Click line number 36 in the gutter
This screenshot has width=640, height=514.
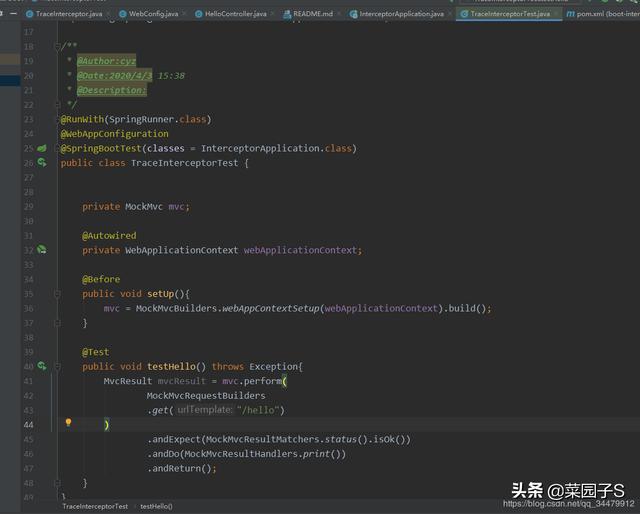[28, 308]
